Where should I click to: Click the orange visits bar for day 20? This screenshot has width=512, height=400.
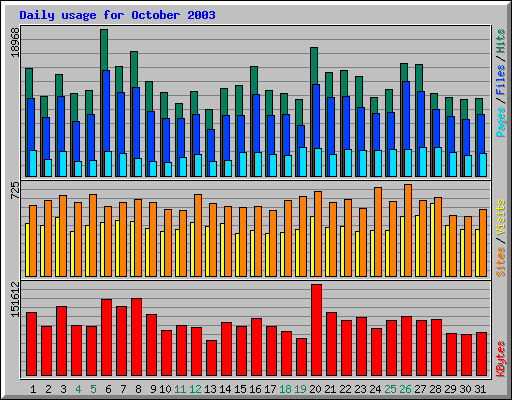pyautogui.click(x=318, y=234)
